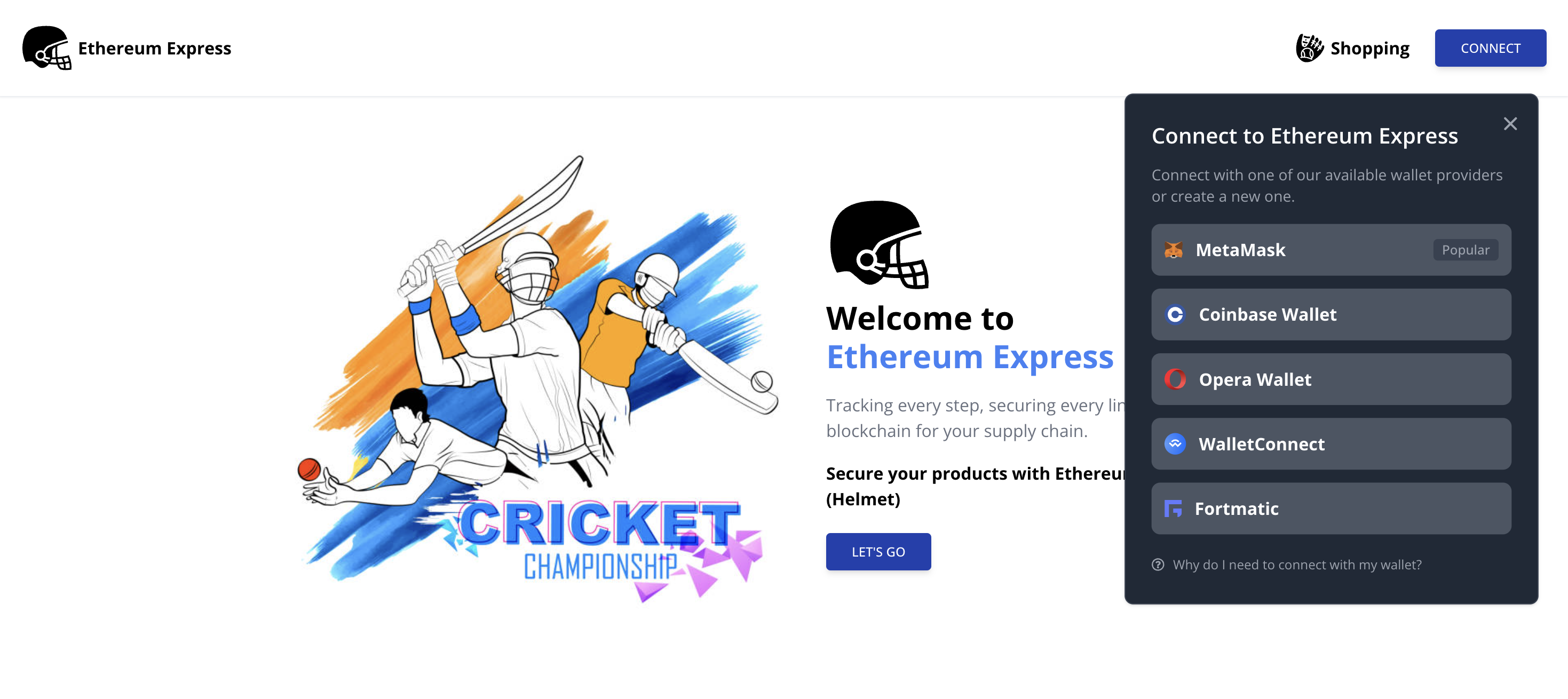
Task: Choose the Fortmatic wallet option
Action: 1331,509
